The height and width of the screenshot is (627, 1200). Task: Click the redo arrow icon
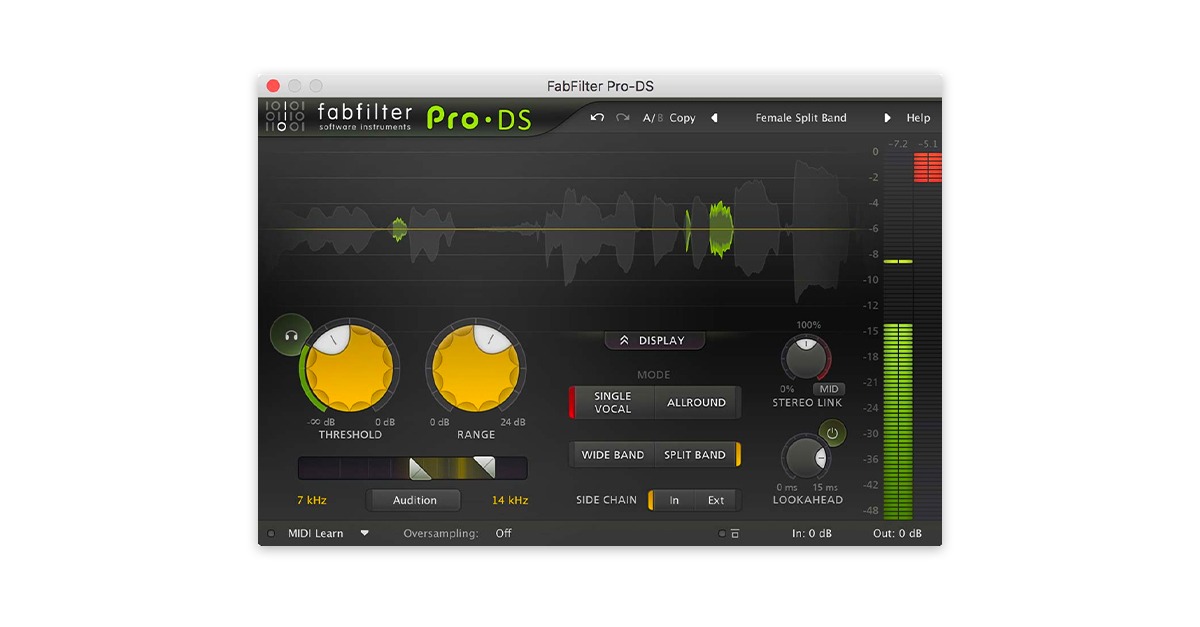click(x=623, y=118)
